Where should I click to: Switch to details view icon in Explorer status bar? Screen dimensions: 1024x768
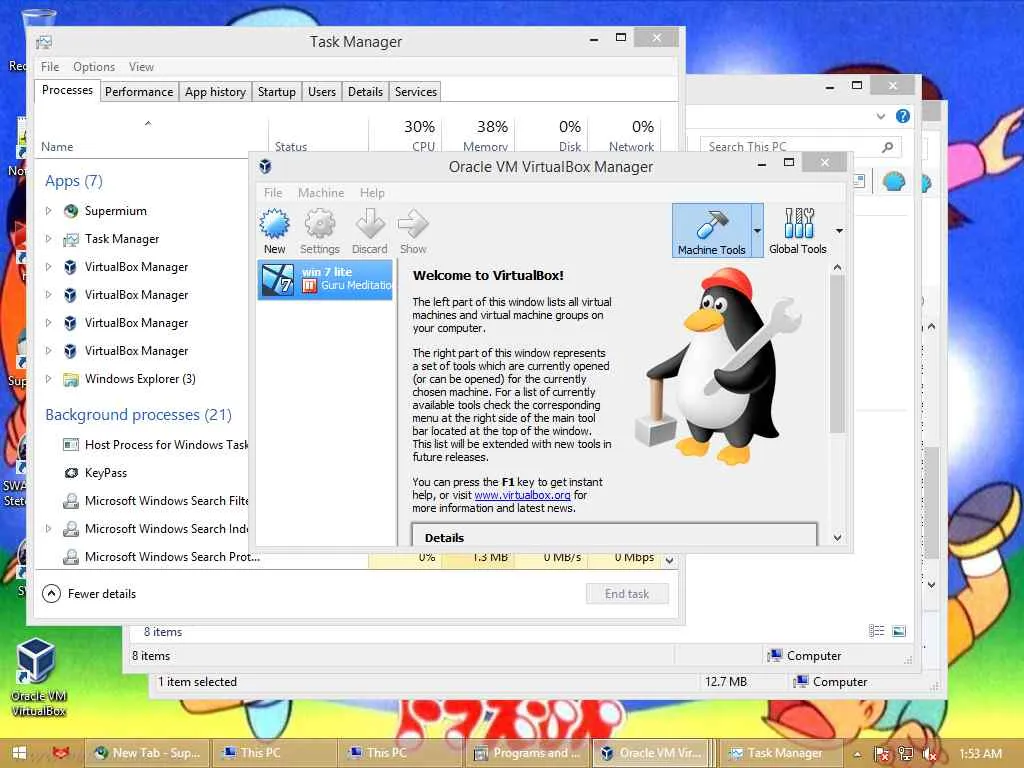[876, 631]
